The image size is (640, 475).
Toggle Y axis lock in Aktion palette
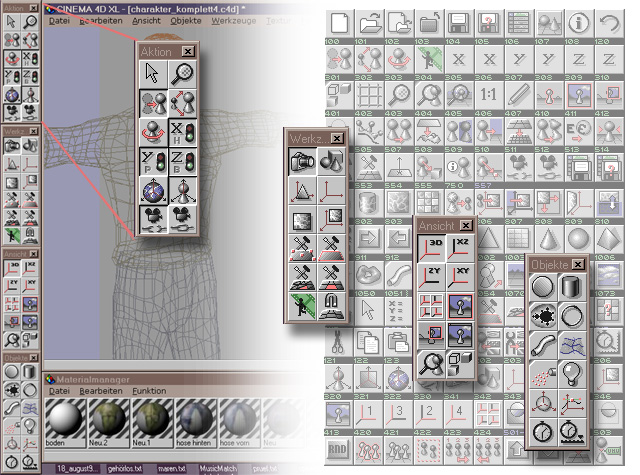(152, 160)
